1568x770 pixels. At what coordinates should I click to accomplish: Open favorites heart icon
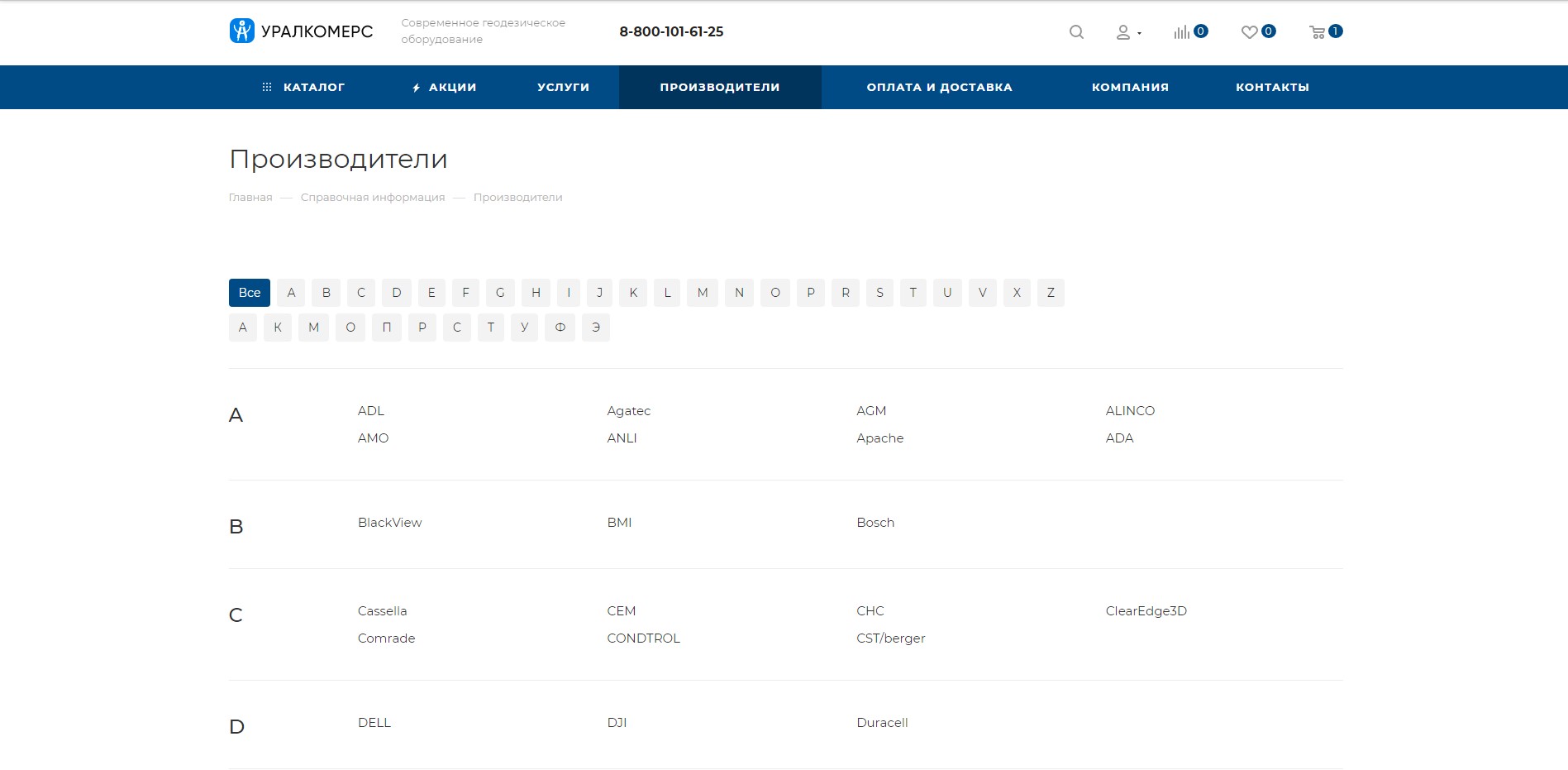point(1249,32)
